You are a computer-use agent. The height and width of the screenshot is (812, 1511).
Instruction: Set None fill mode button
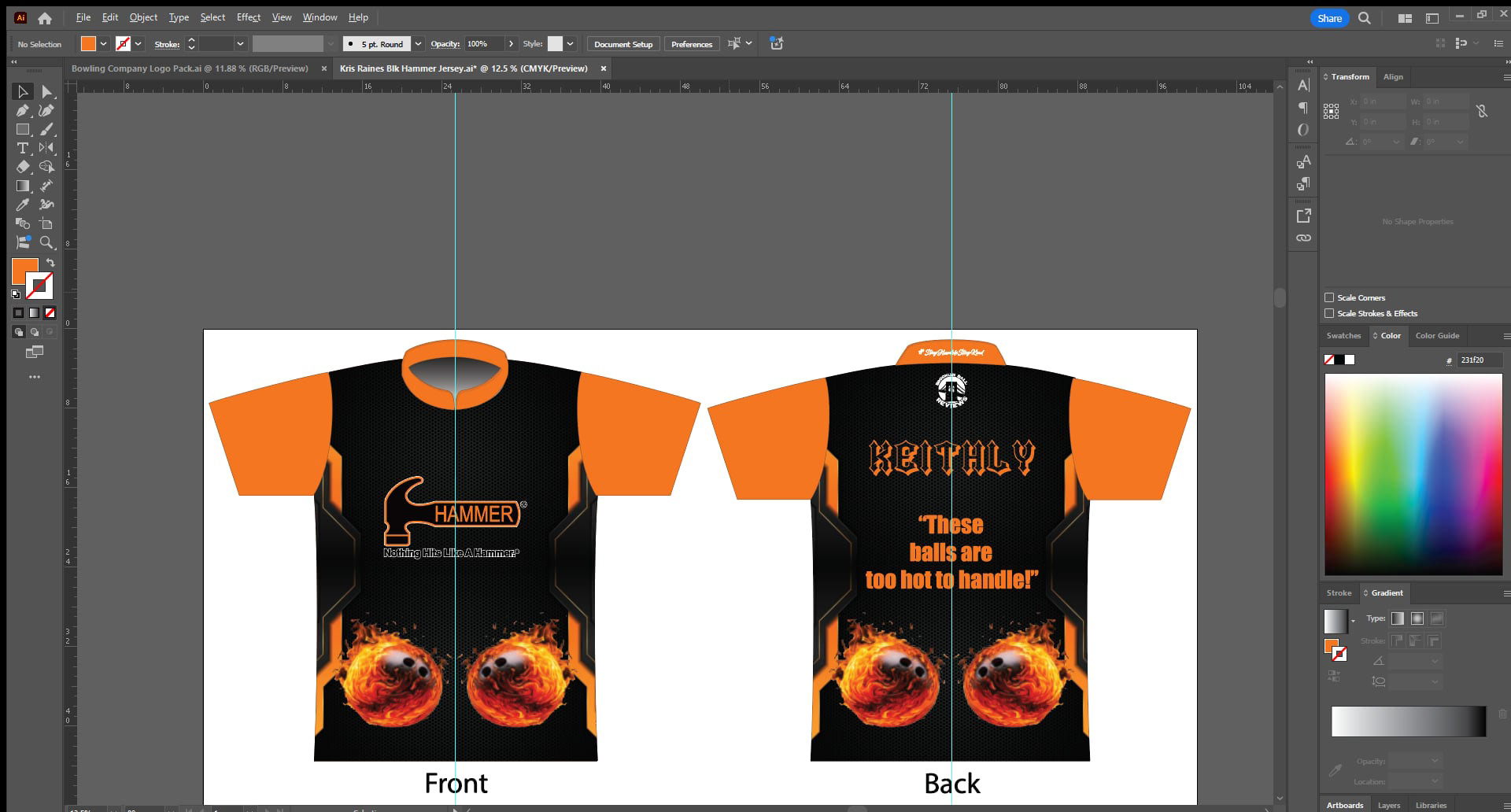50,313
